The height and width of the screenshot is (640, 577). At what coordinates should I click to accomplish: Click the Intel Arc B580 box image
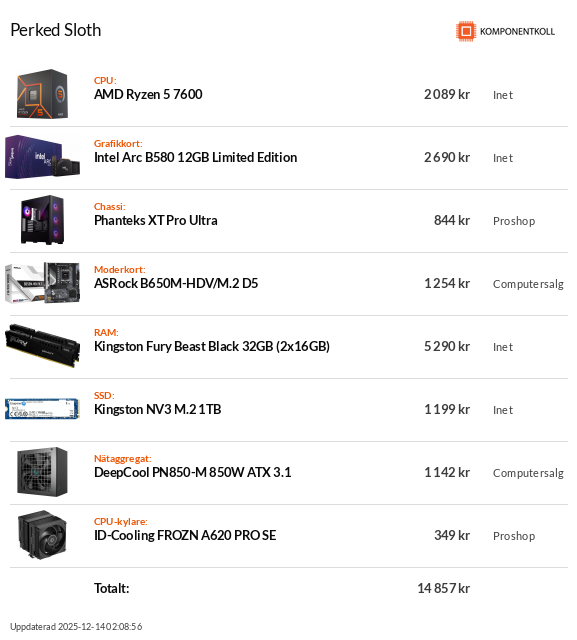click(42, 157)
